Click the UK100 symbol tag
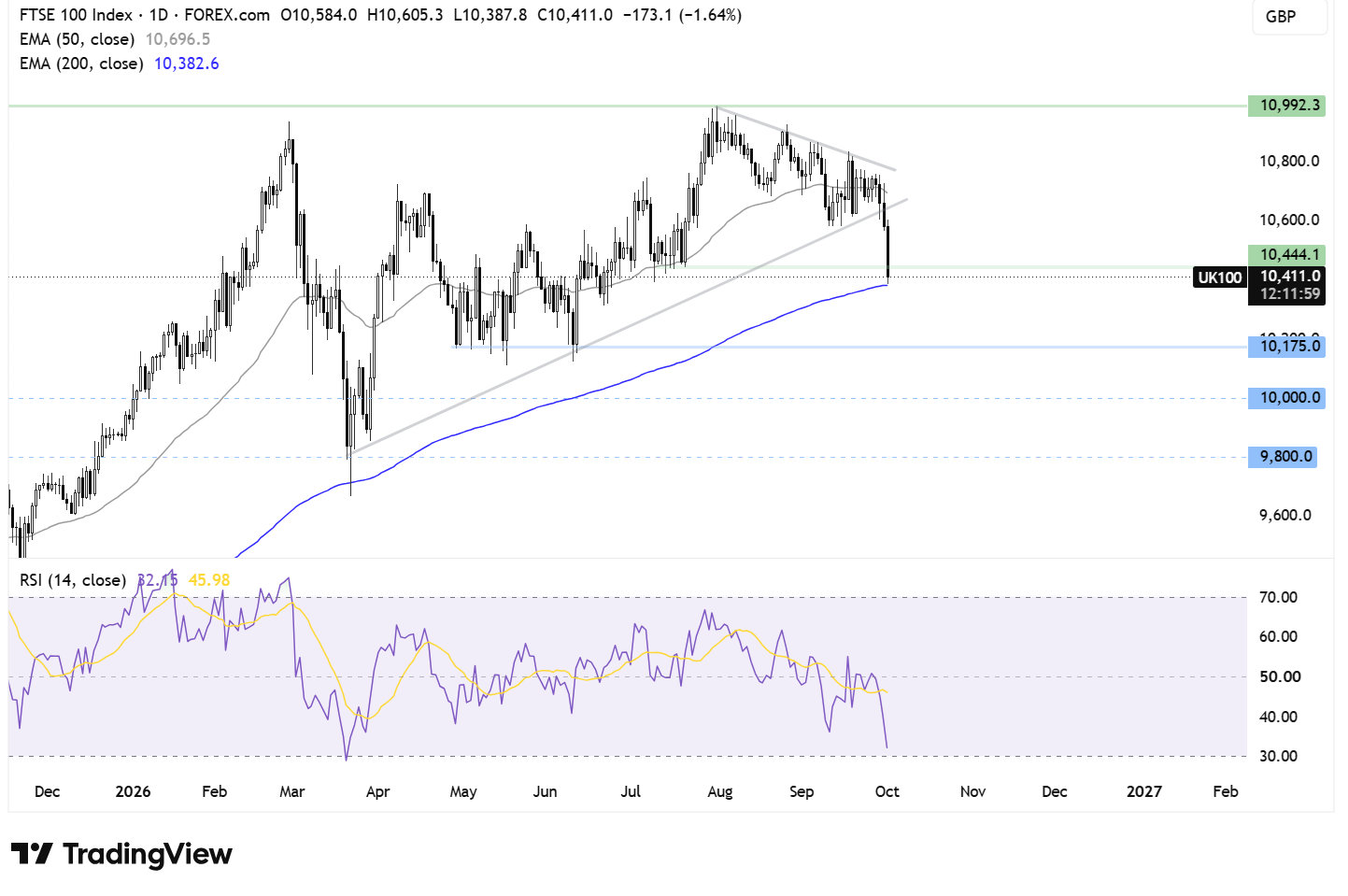Viewport: 1348px width, 896px height. pos(1220,277)
